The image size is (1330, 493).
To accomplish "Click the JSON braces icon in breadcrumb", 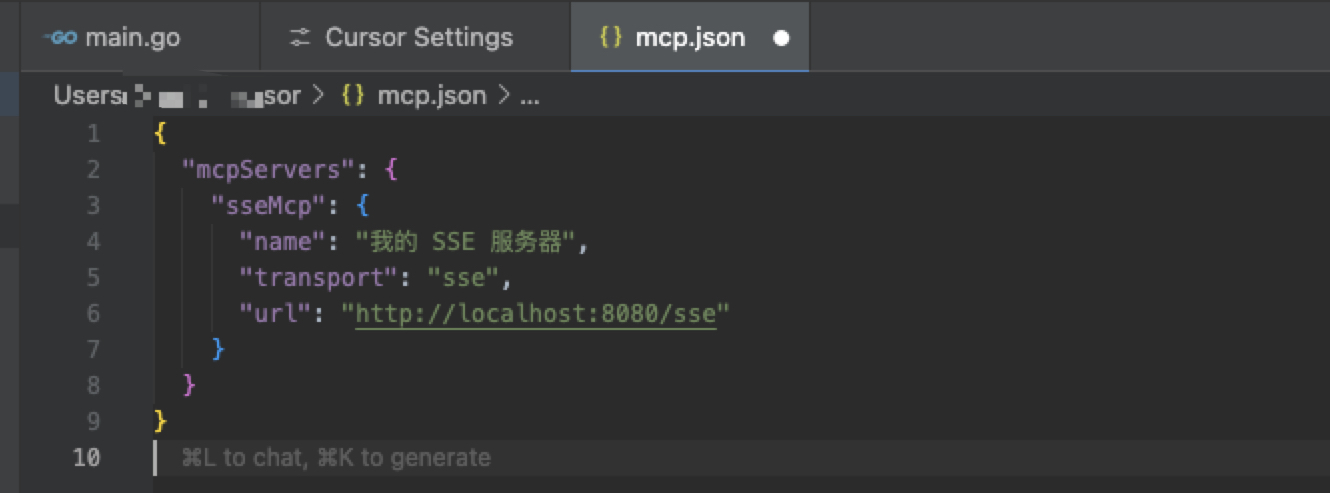I will (352, 96).
